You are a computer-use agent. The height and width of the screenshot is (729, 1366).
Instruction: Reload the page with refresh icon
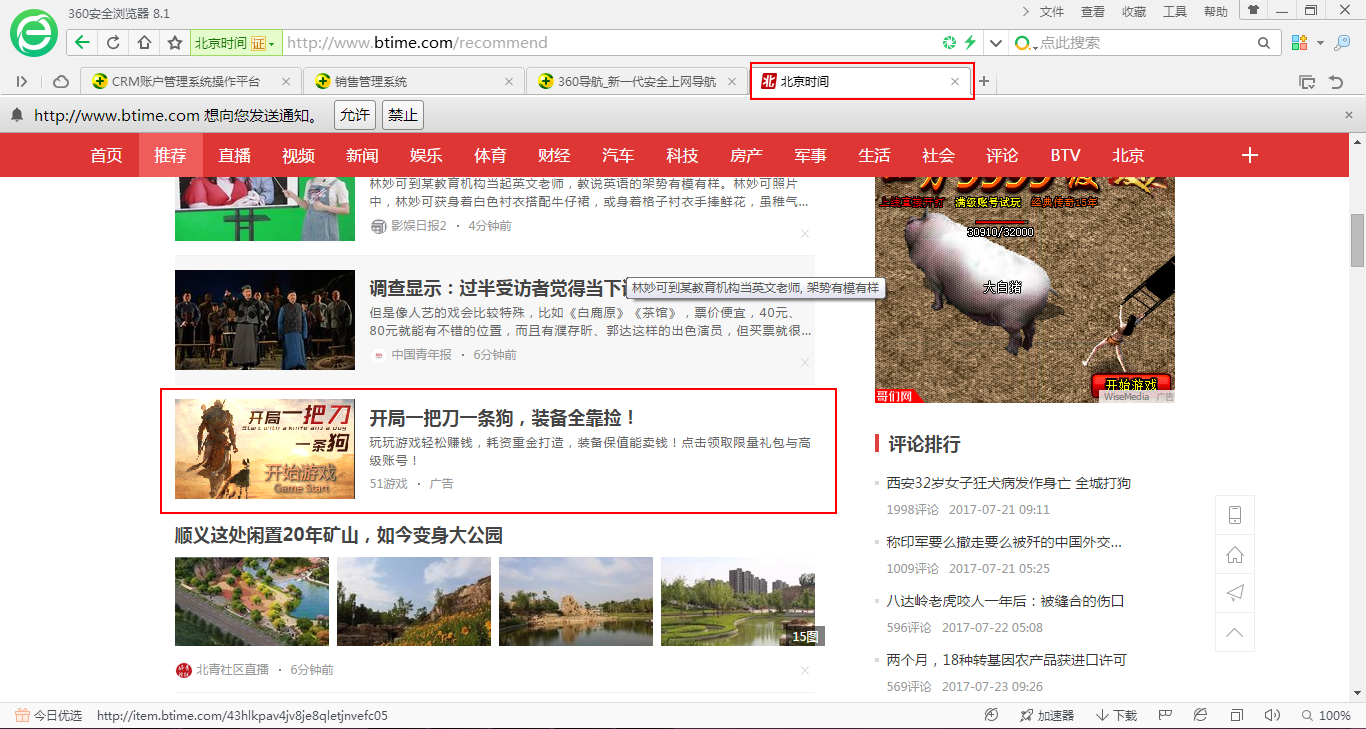point(113,43)
